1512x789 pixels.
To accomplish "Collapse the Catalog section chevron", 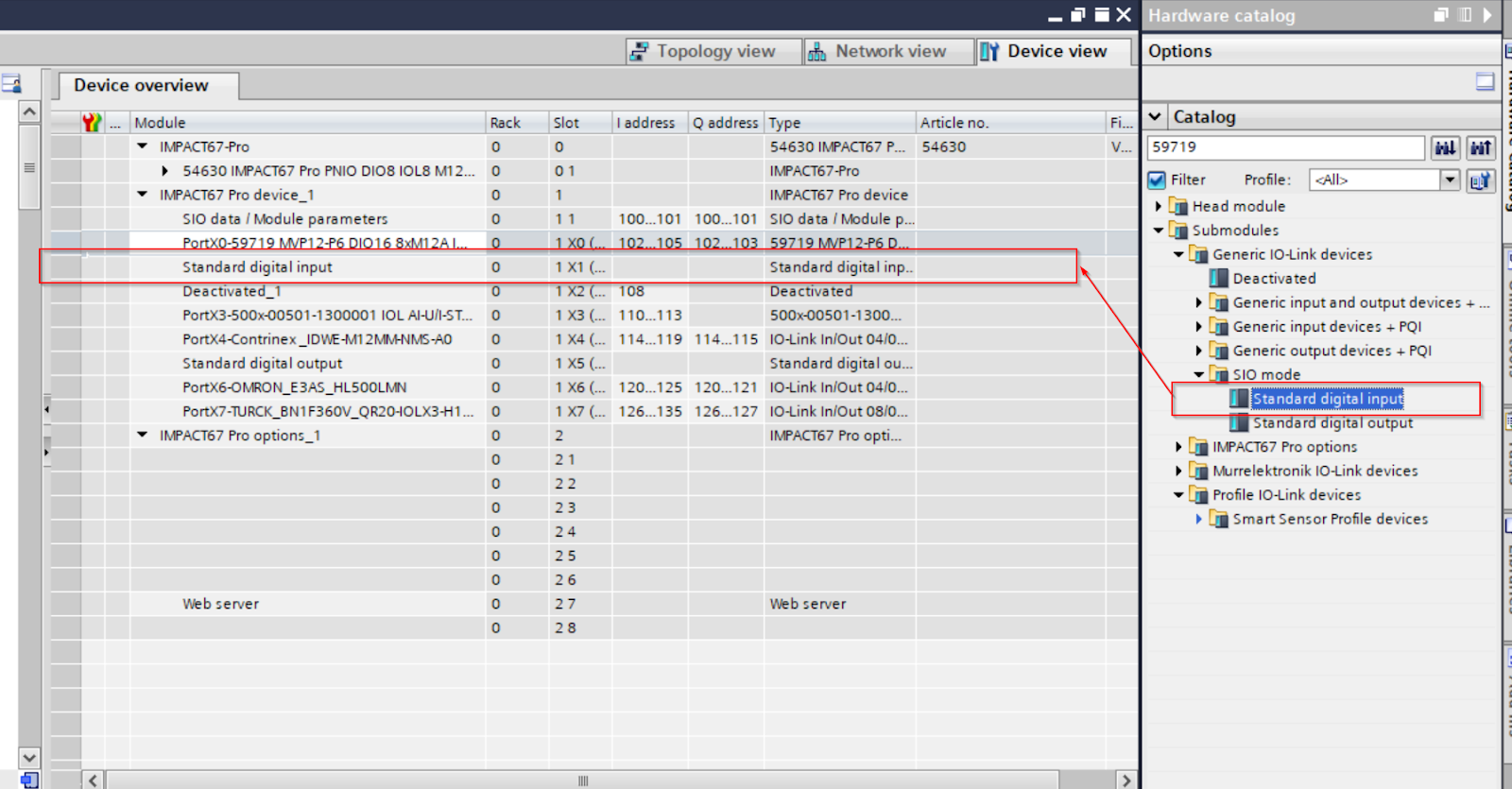I will click(x=1155, y=116).
